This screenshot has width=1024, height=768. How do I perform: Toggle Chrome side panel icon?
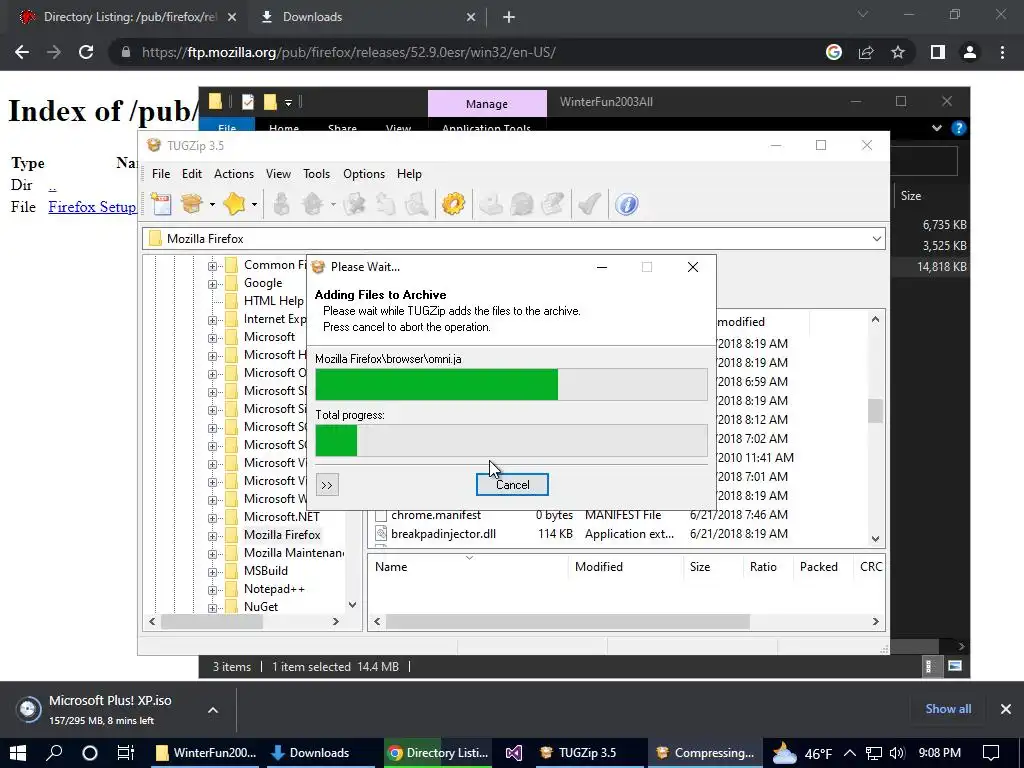[938, 52]
